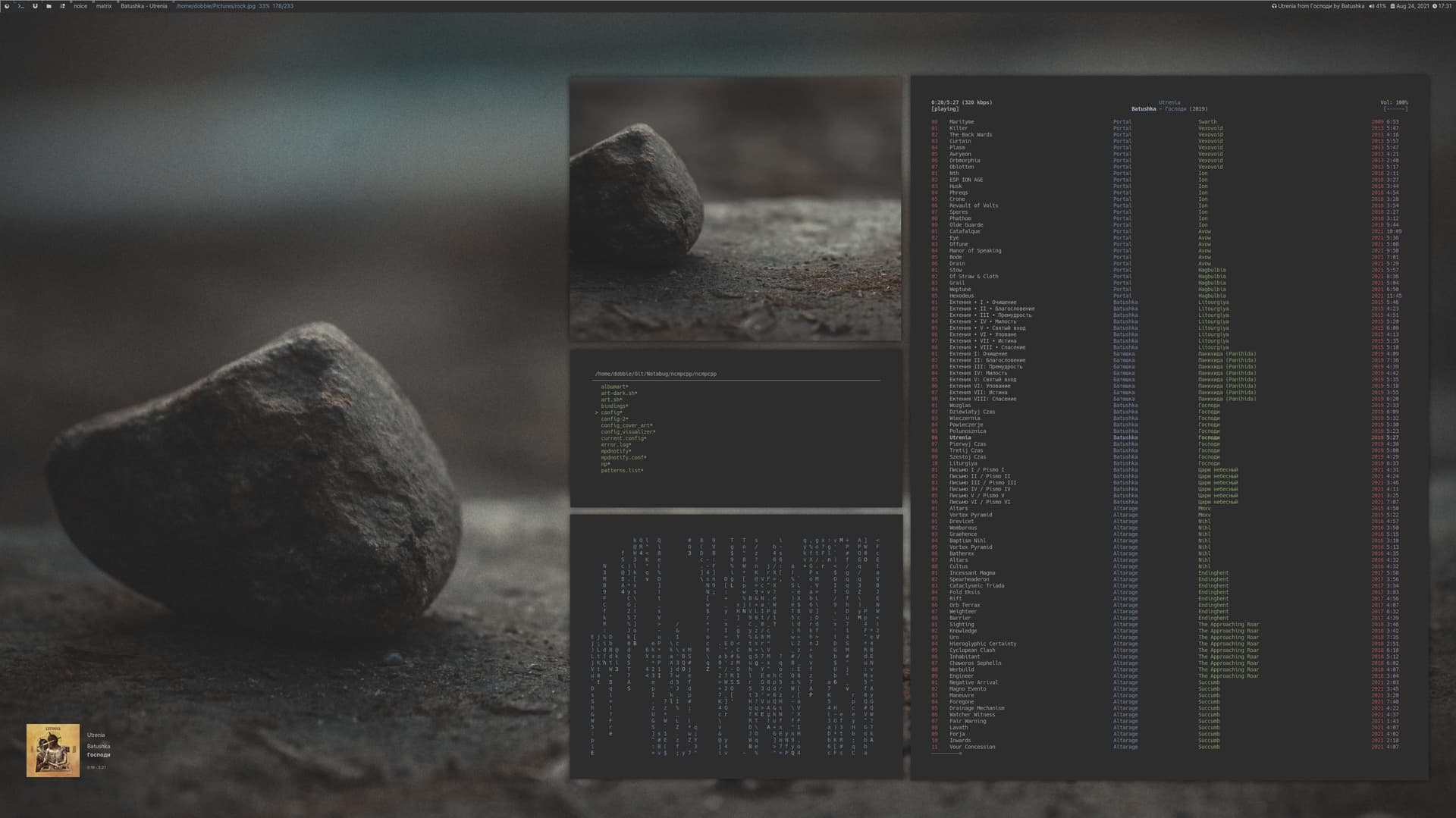Switch to 'Batushka - Utrenia' window title

(x=144, y=6)
